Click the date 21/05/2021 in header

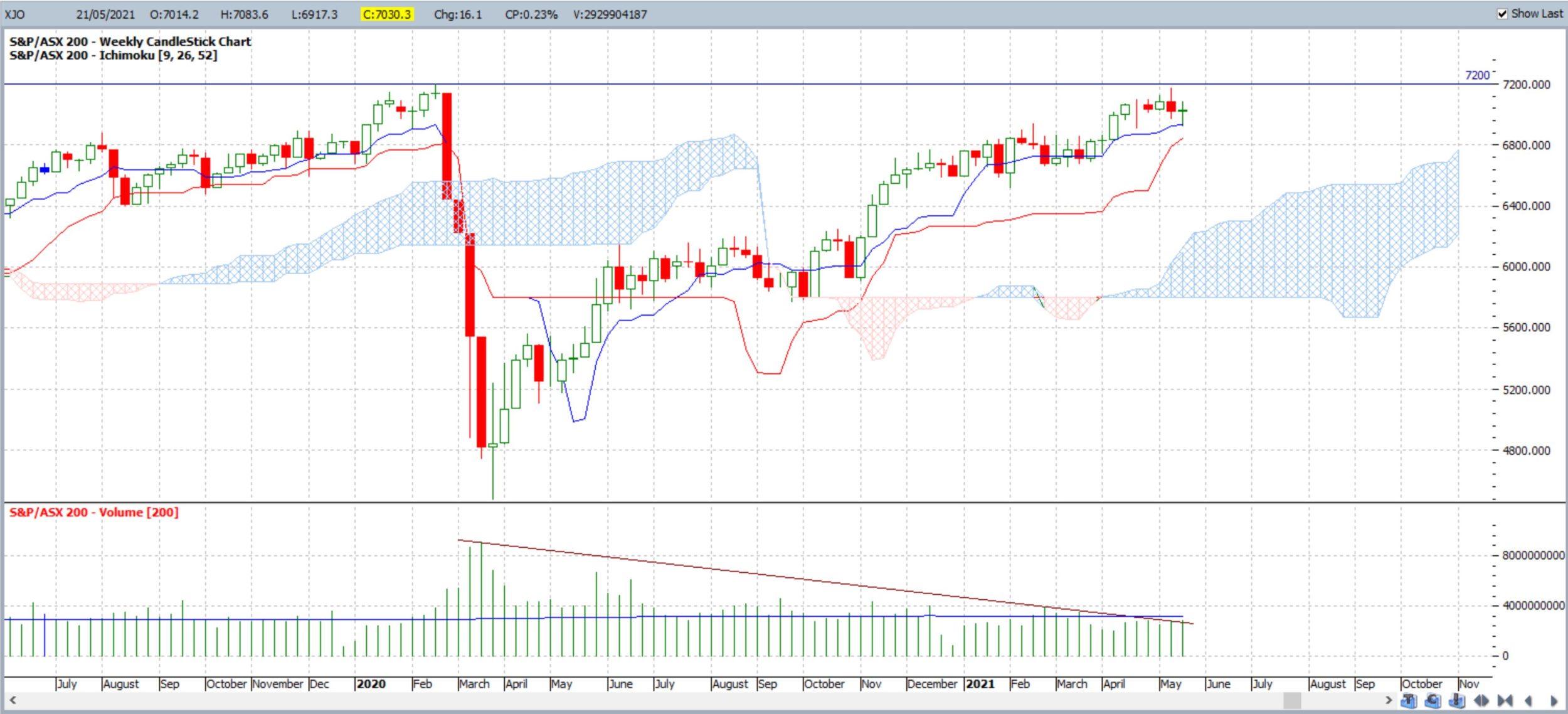(x=105, y=14)
